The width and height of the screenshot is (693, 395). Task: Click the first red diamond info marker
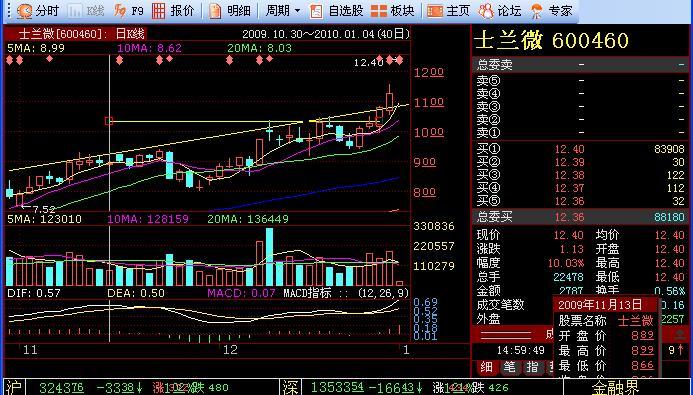(10, 60)
